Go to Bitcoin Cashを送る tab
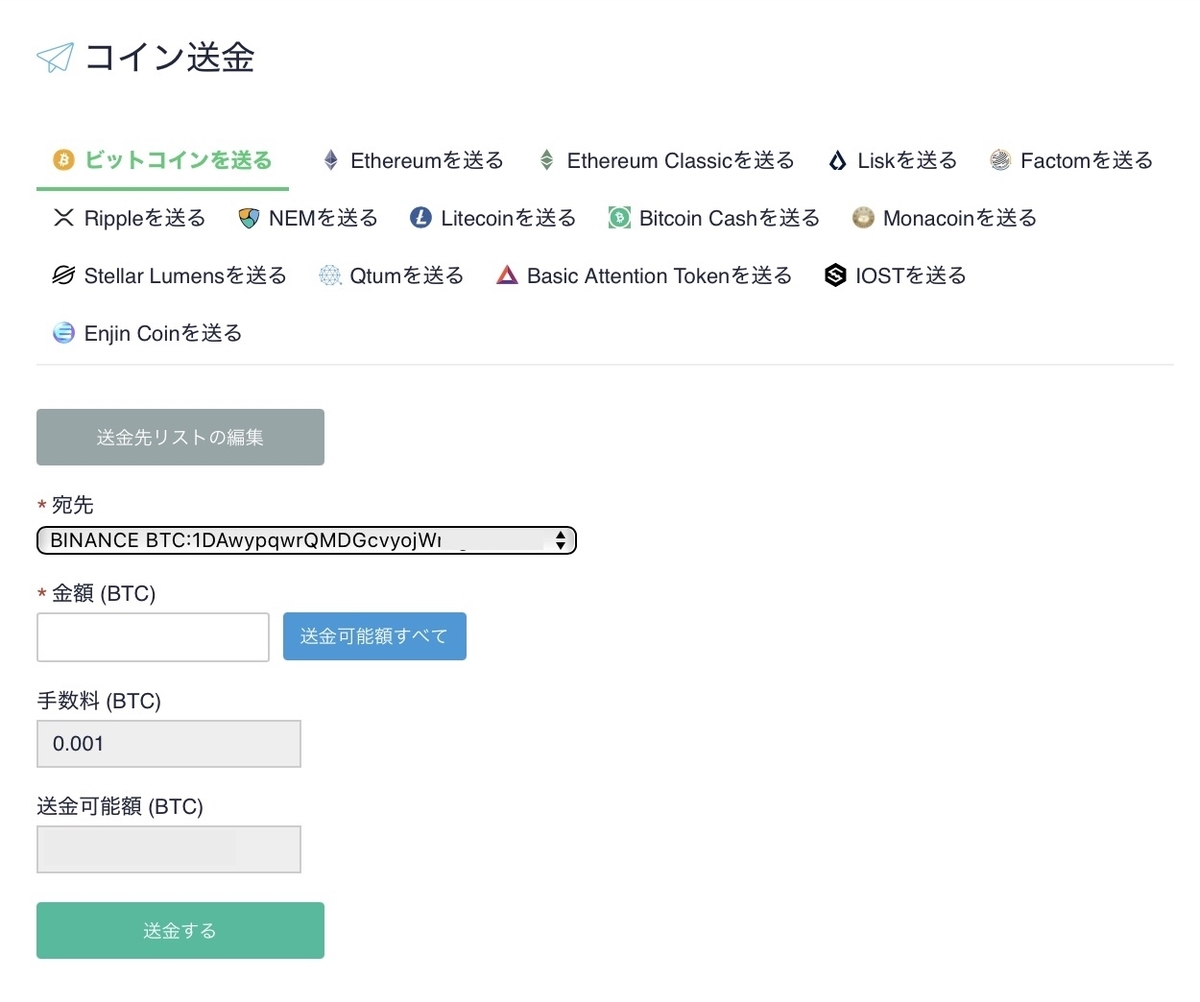1200x1002 pixels. [x=715, y=218]
